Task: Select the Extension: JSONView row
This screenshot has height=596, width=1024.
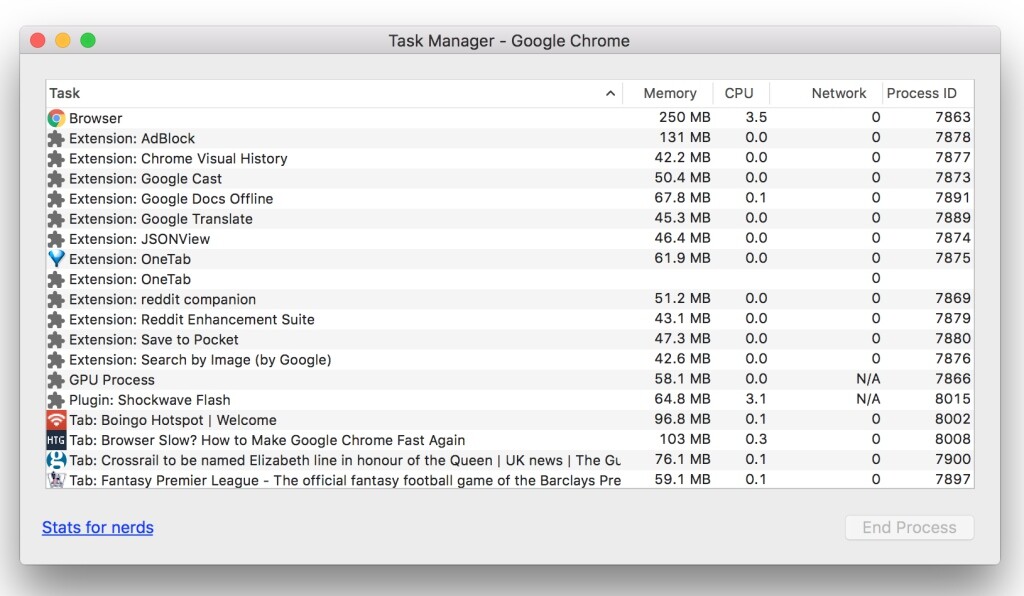Action: click(509, 239)
